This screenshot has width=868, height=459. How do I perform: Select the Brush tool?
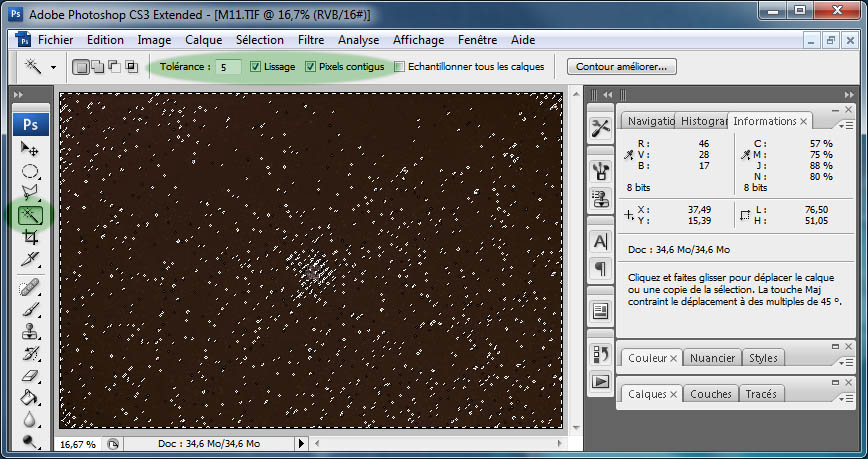click(30, 309)
